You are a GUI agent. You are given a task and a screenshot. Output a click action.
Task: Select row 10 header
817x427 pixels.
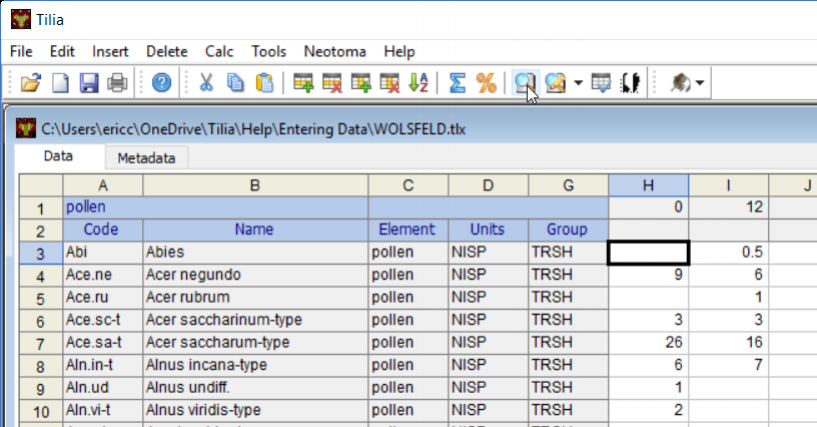(x=41, y=411)
